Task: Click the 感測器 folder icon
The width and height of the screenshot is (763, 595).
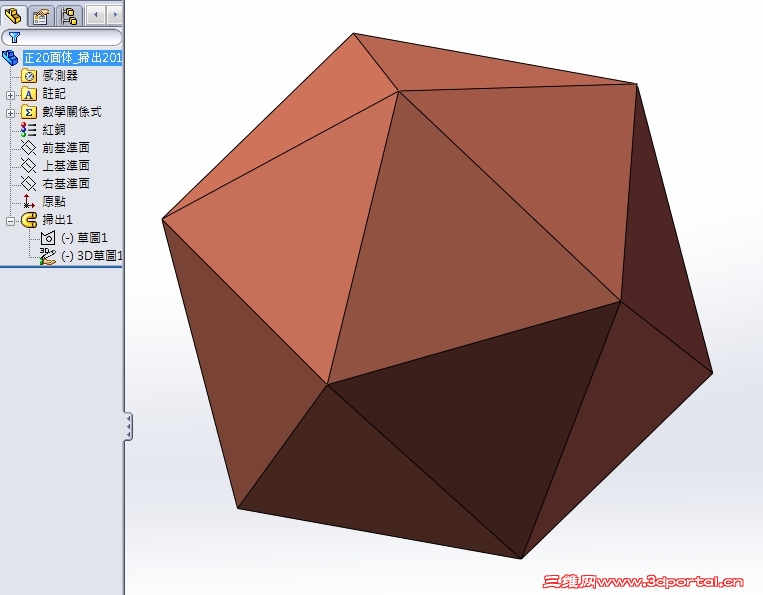Action: (29, 76)
